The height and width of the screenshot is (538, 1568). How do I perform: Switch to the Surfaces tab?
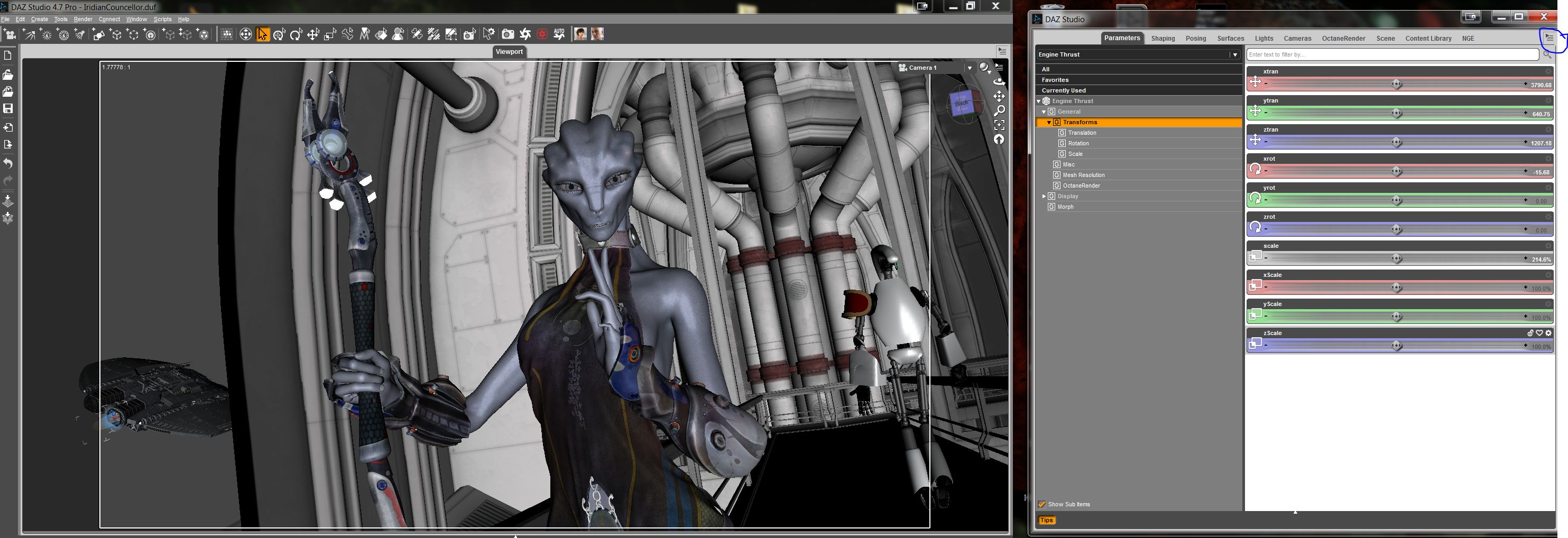coord(1230,39)
